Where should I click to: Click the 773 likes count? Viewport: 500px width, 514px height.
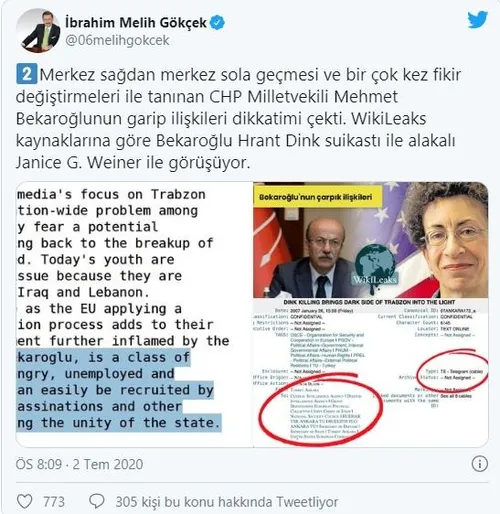point(54,502)
